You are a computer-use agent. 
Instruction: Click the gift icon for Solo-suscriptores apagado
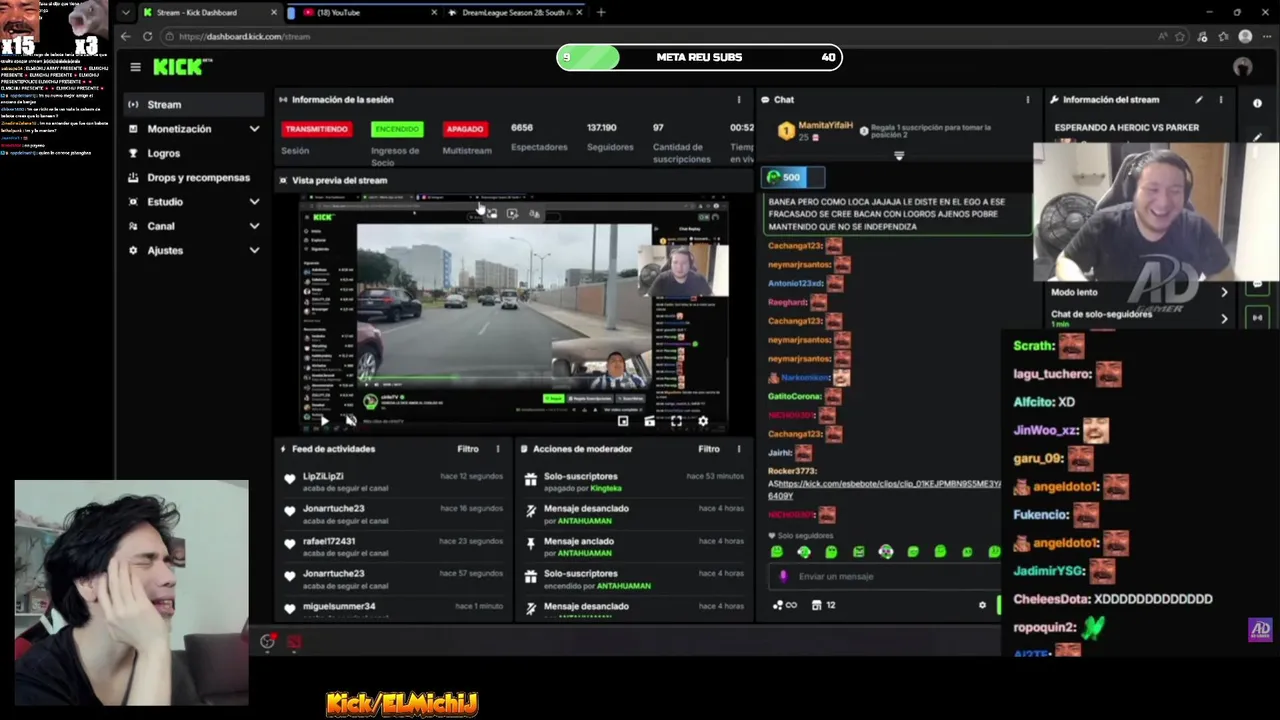pos(531,479)
